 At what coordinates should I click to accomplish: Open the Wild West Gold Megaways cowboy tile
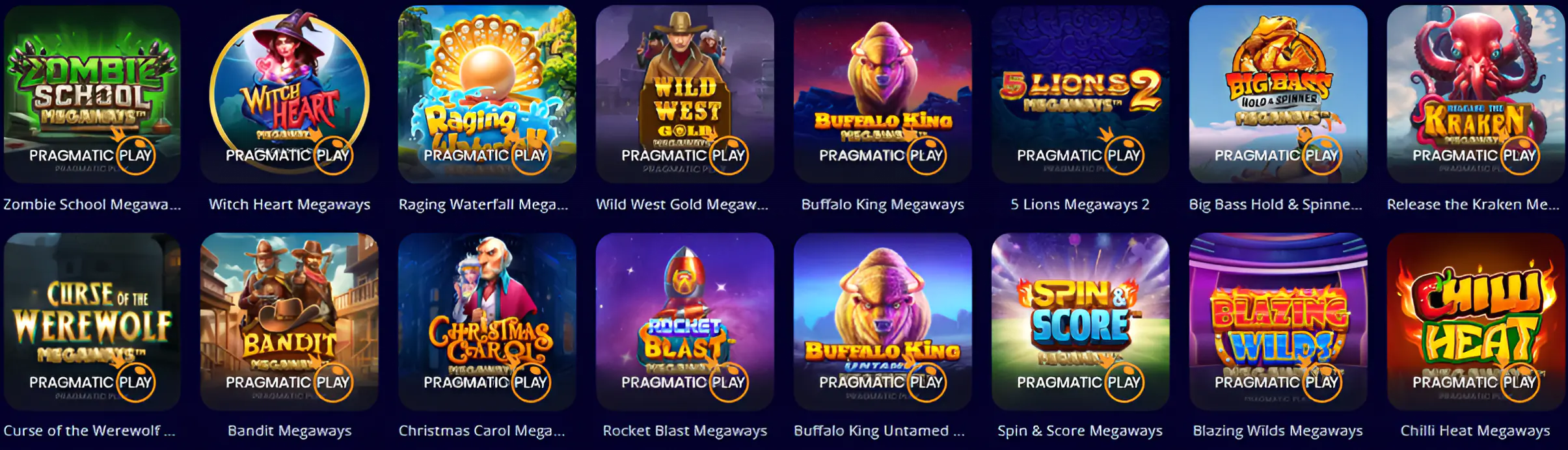(x=685, y=94)
